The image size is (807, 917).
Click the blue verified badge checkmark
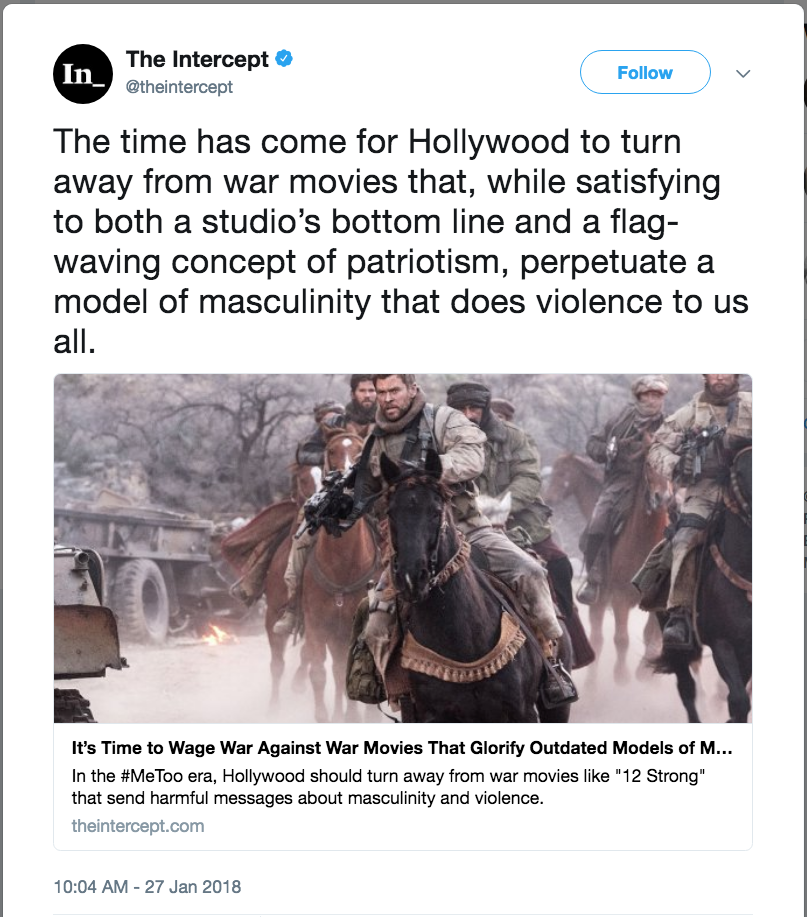tap(284, 58)
